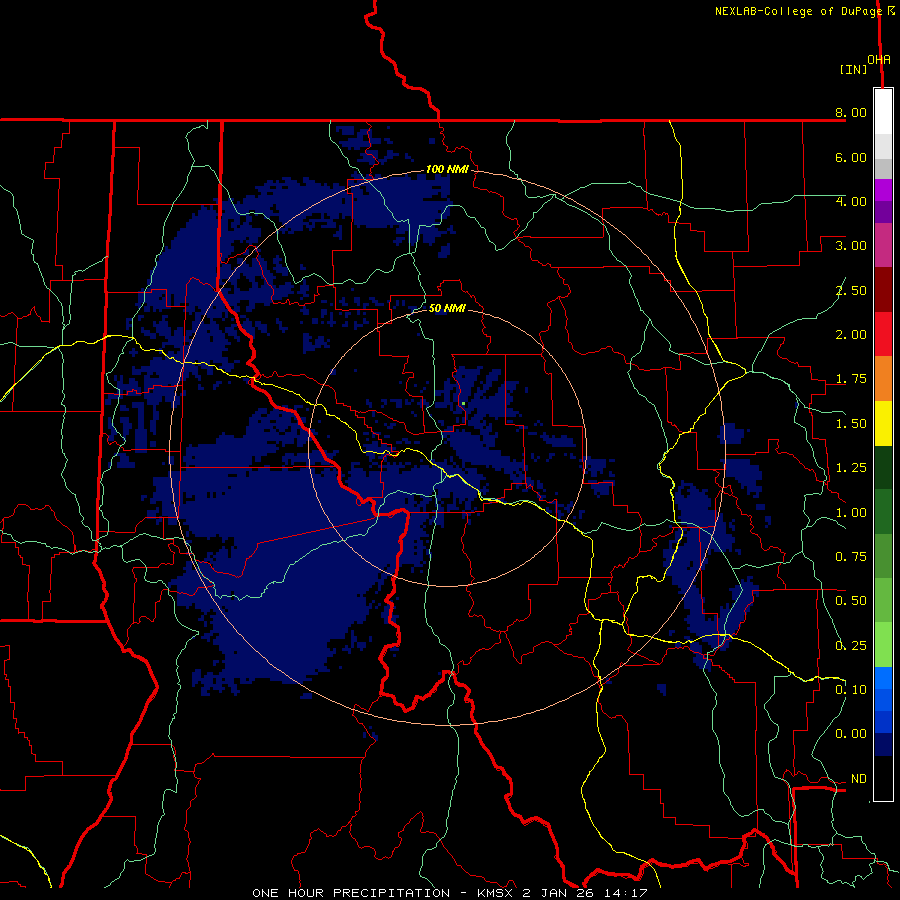Select the bright red legend swatch
This screenshot has width=900, height=900.
(883, 334)
